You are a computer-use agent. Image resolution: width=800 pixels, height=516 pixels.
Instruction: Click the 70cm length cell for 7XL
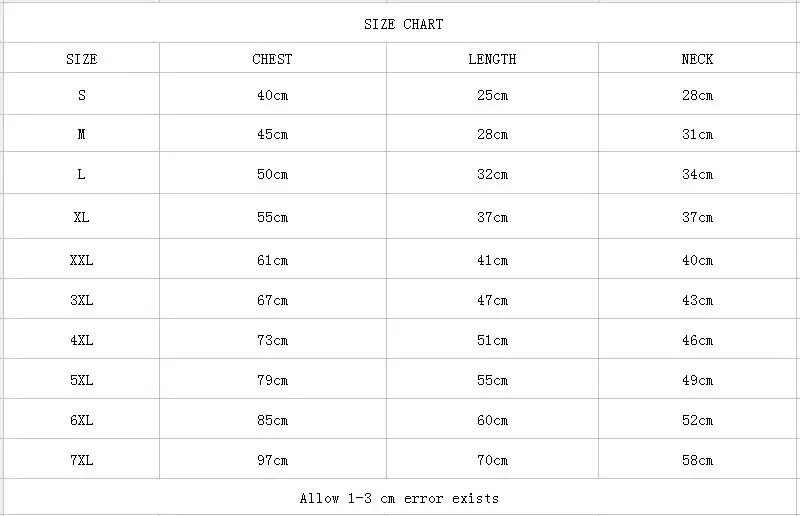pyautogui.click(x=492, y=459)
